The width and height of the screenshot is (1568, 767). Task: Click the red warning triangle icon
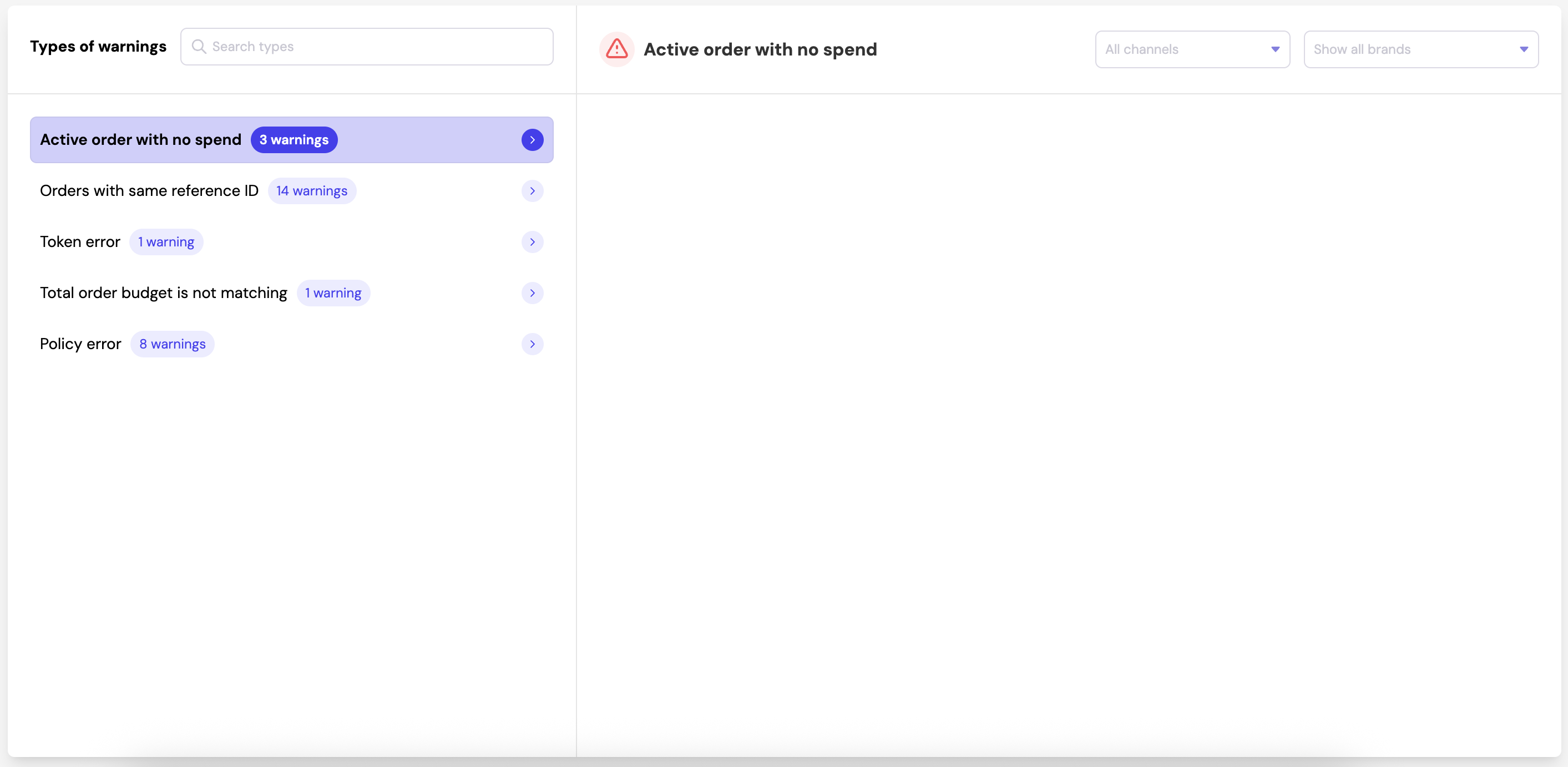pos(616,49)
